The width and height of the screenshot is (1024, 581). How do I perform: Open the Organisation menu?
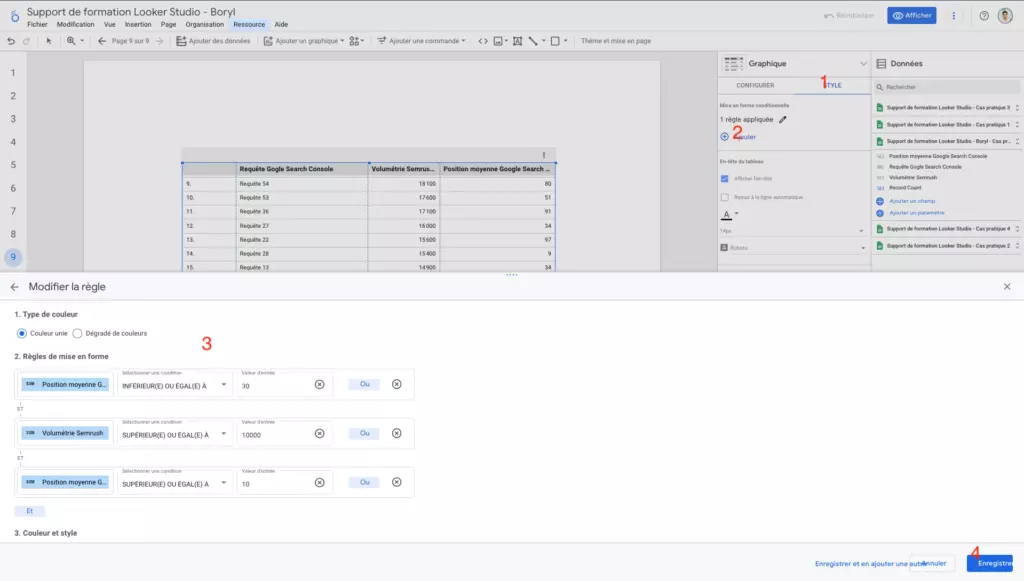[x=204, y=25]
